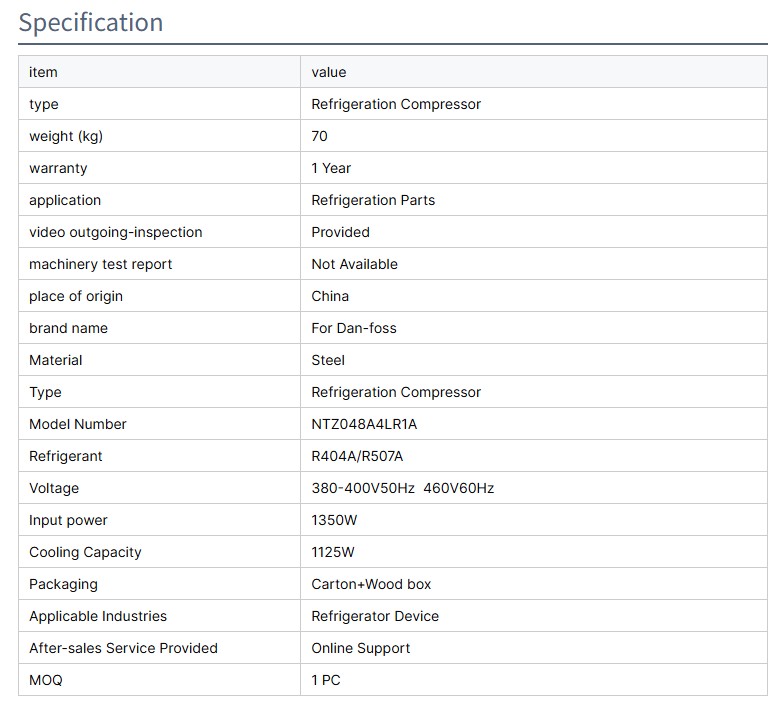Select the Refrigerator Device industry value
The height and width of the screenshot is (708, 782).
point(375,616)
